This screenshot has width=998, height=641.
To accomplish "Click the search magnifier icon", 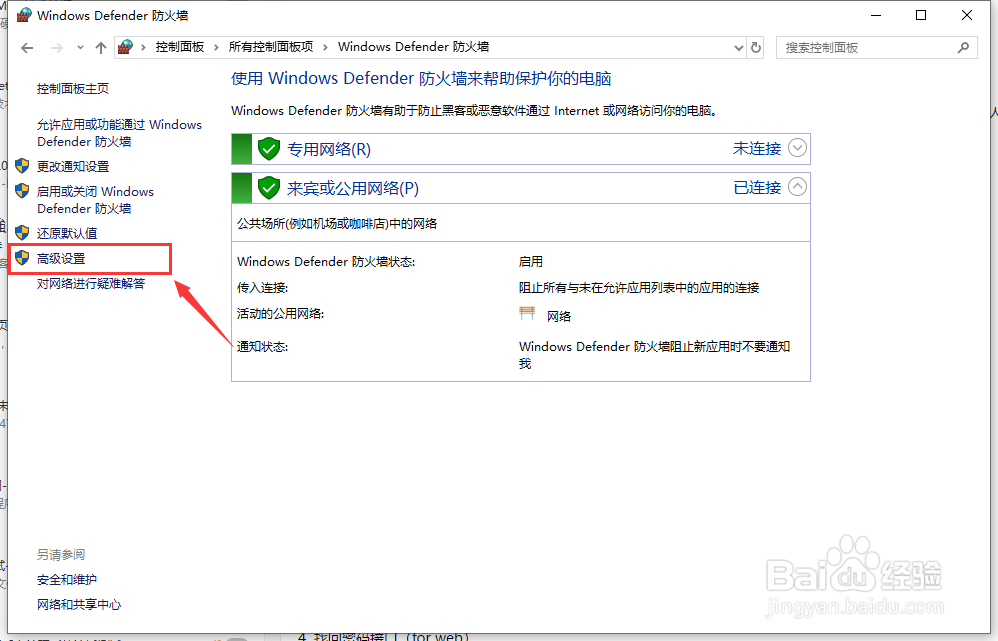I will (962, 47).
